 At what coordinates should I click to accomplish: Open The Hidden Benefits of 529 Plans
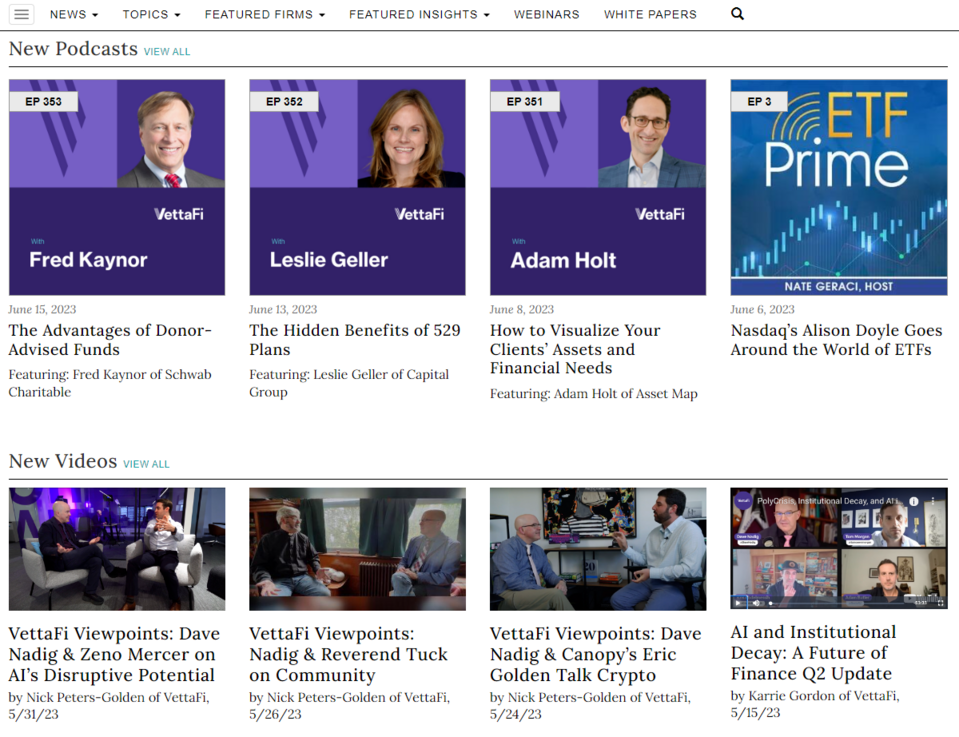point(355,339)
